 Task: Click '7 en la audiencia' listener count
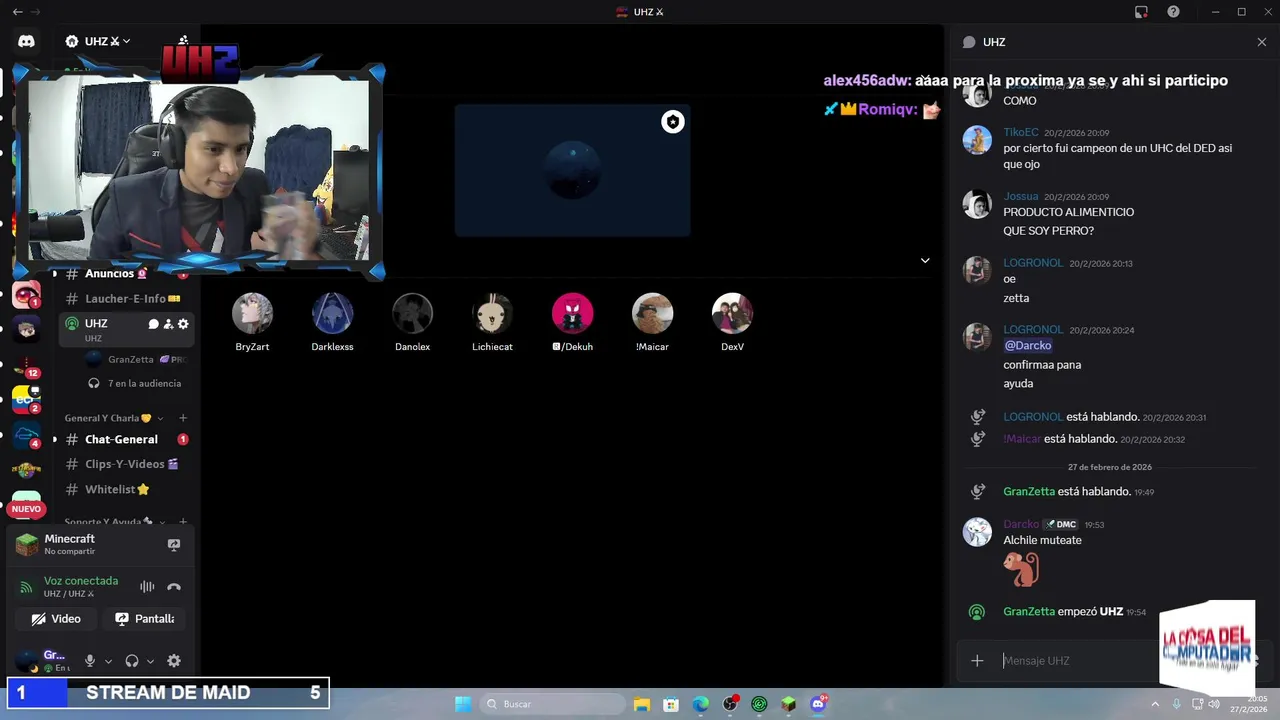coord(135,383)
